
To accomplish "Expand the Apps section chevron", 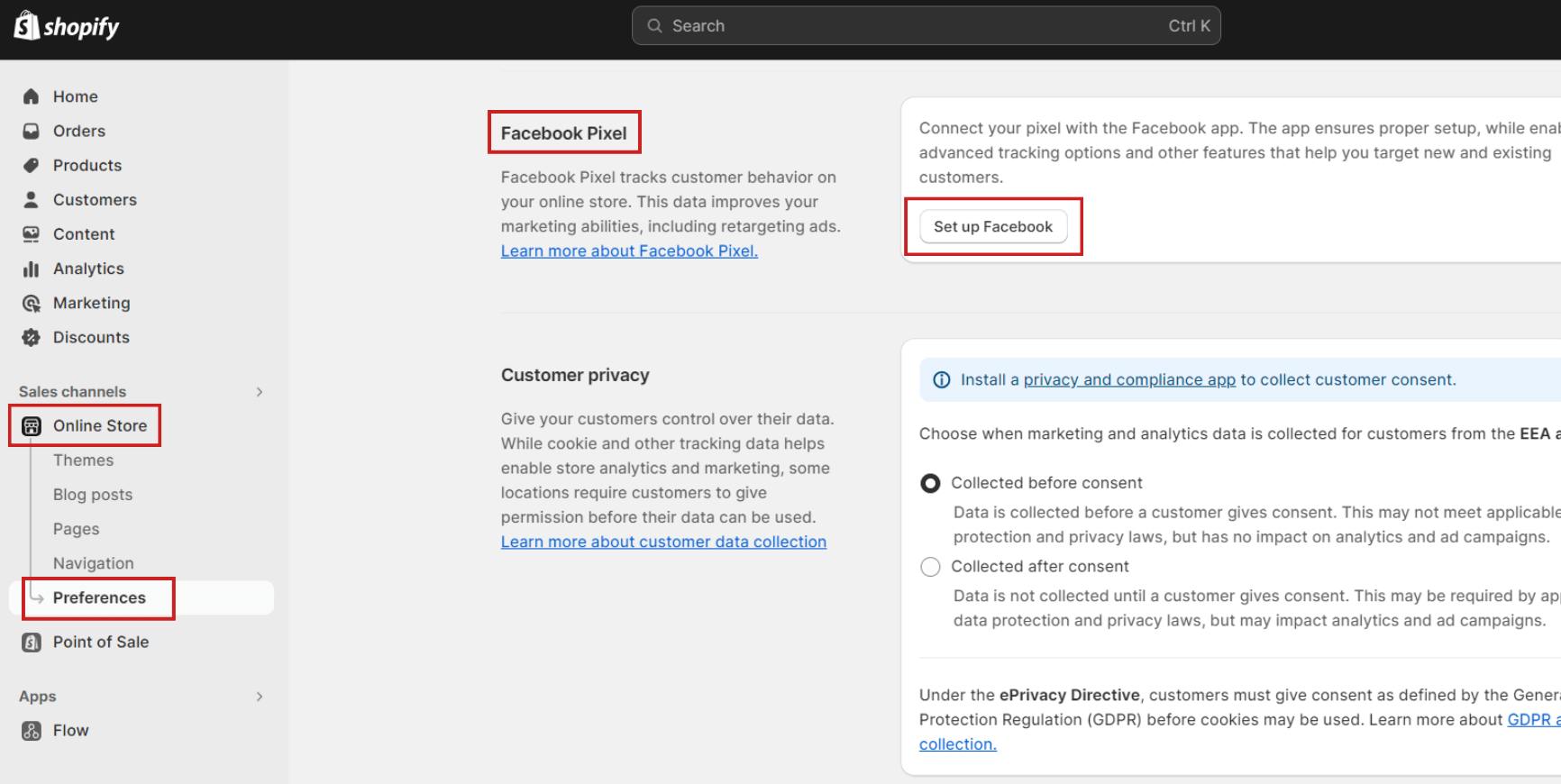I will (x=260, y=697).
